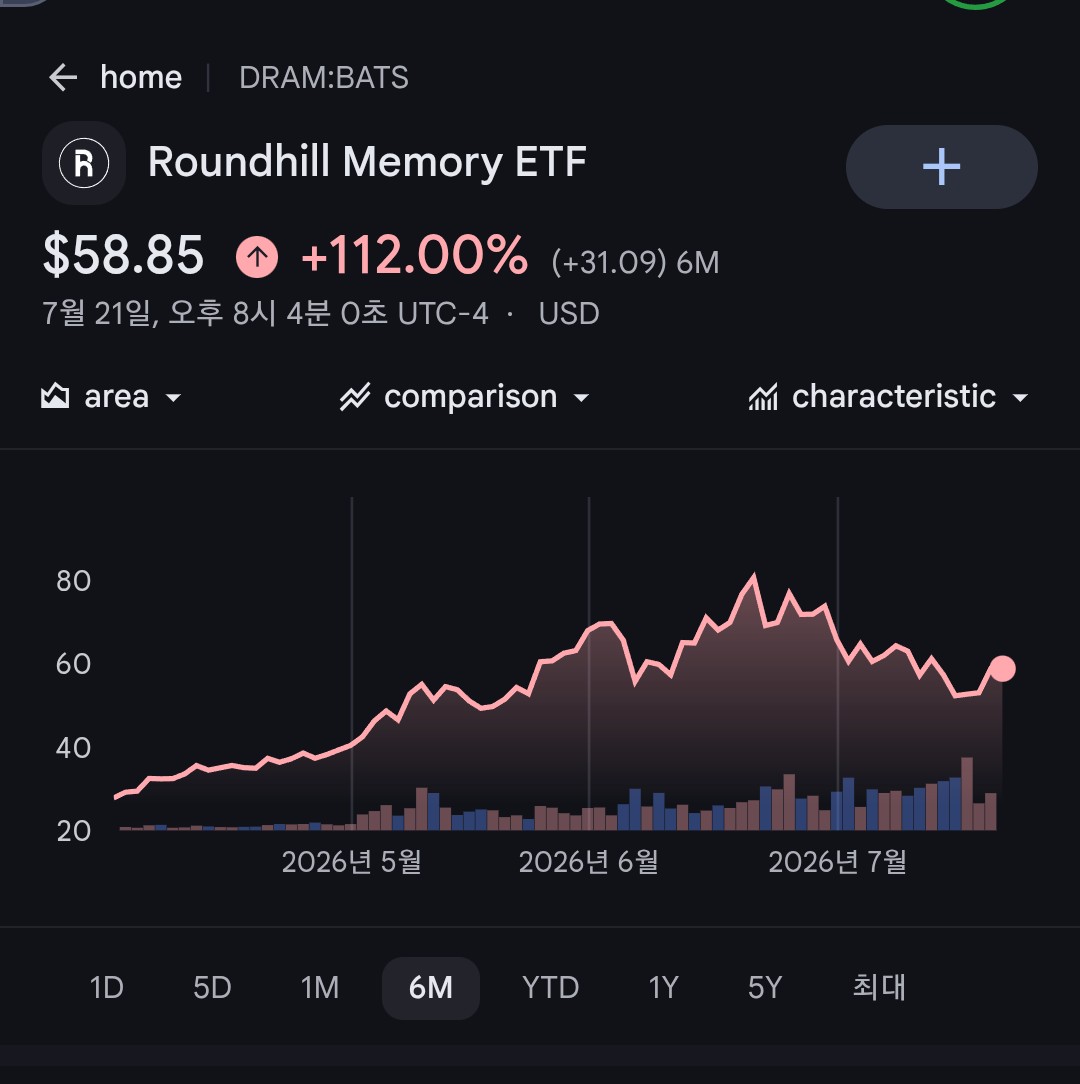Click the Roundhill R logo icon
Screen dimensions: 1080x1084
[84, 163]
